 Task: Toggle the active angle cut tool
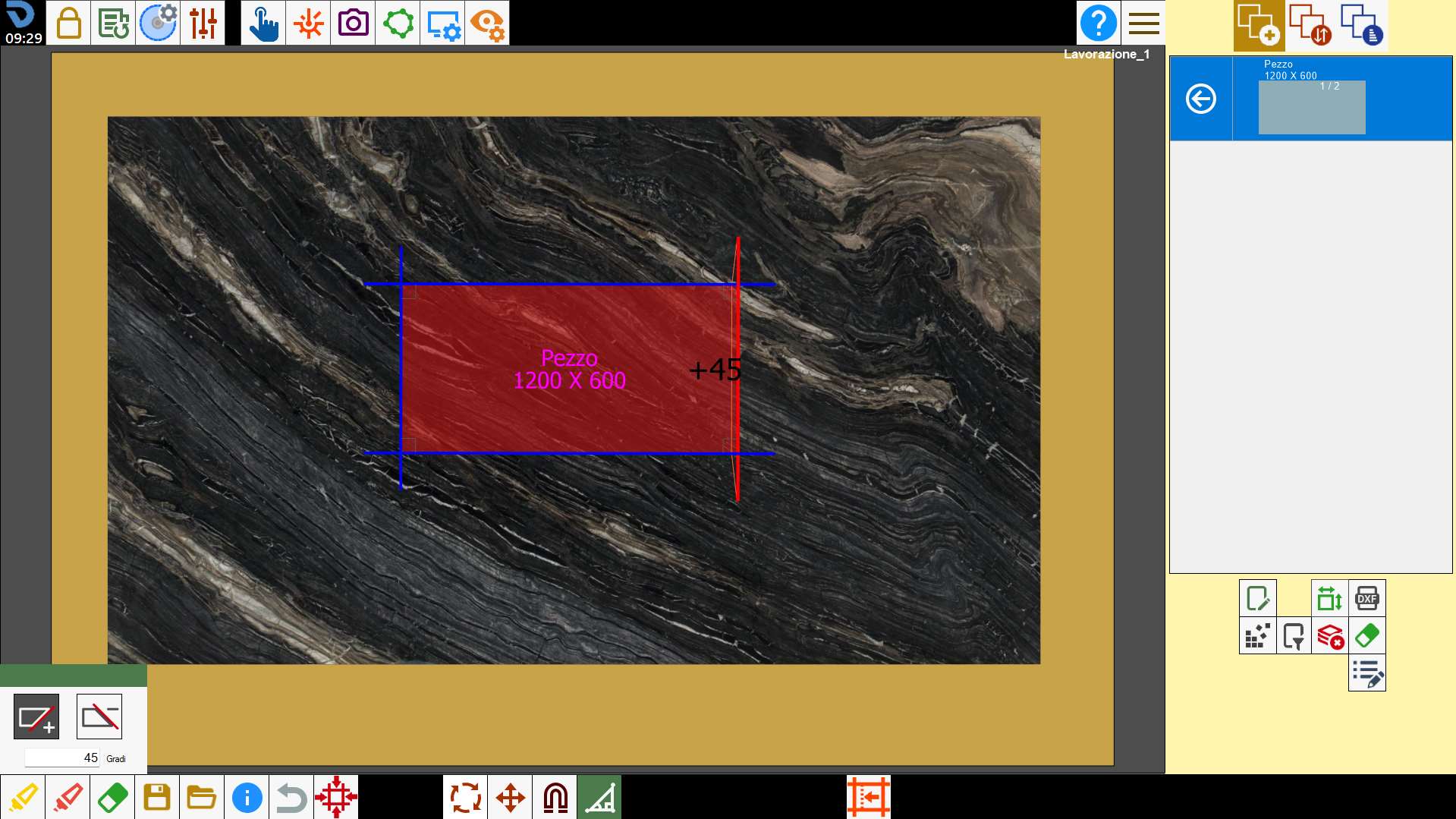599,797
